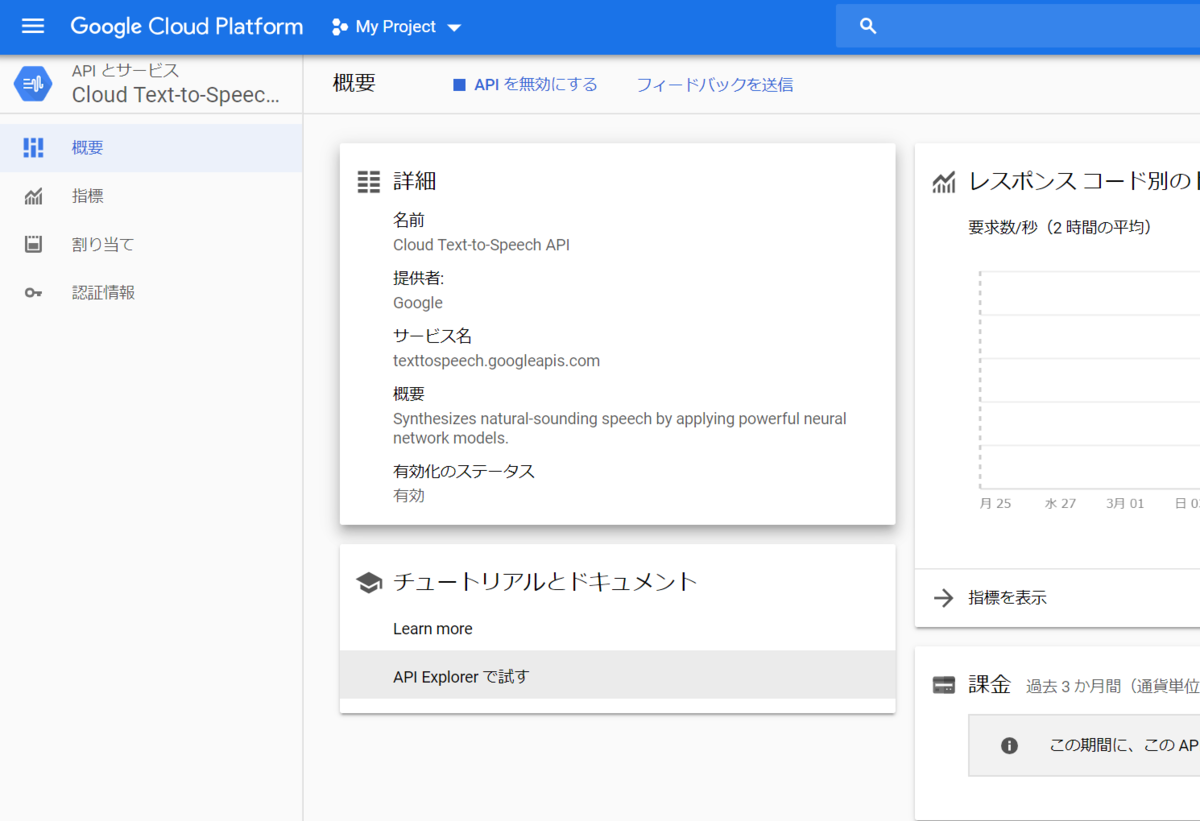Open the フィードバックを送信 link
The height and width of the screenshot is (821, 1200).
[713, 84]
